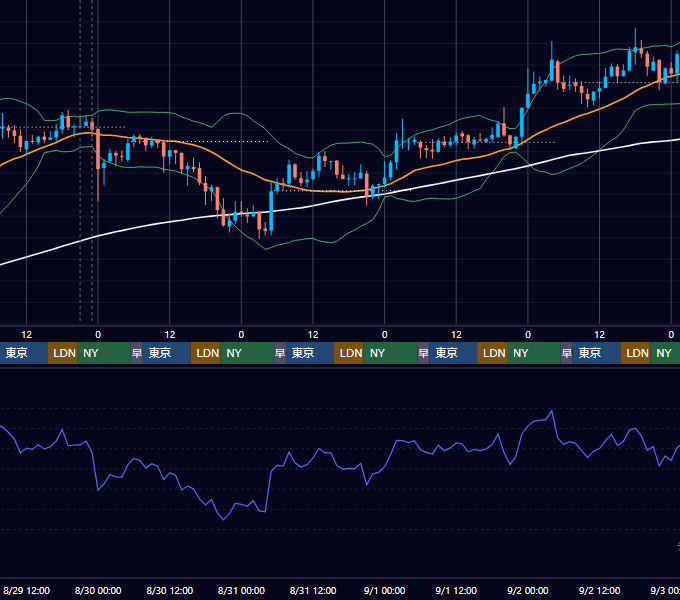680x600 pixels.
Task: Click the 9/2 00:00 date label
Action: [x=527, y=590]
